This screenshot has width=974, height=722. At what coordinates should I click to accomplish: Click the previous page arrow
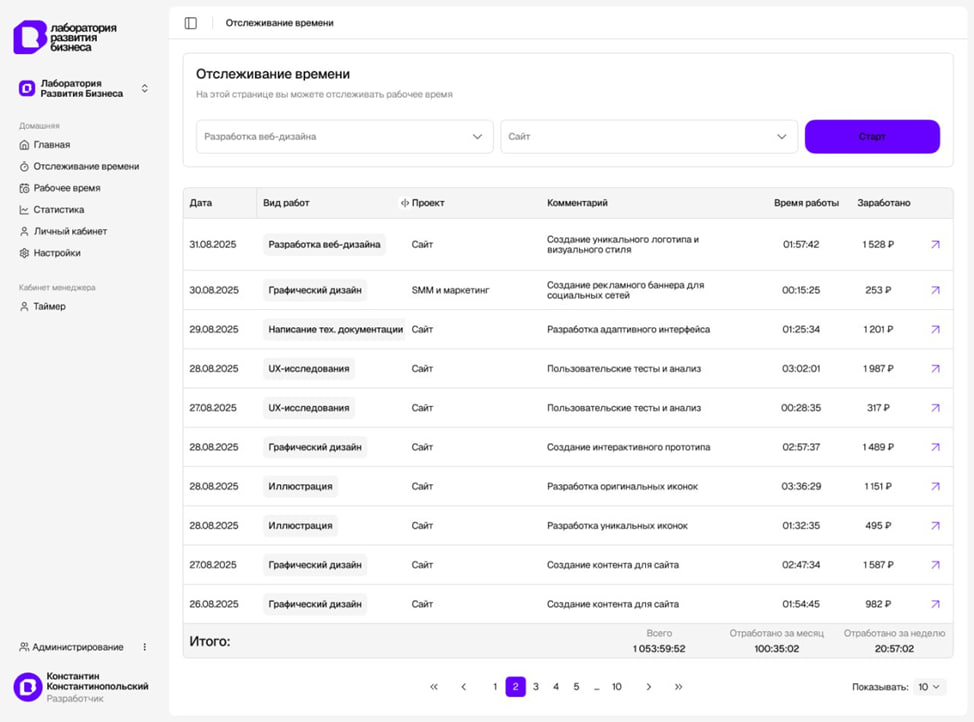(464, 687)
